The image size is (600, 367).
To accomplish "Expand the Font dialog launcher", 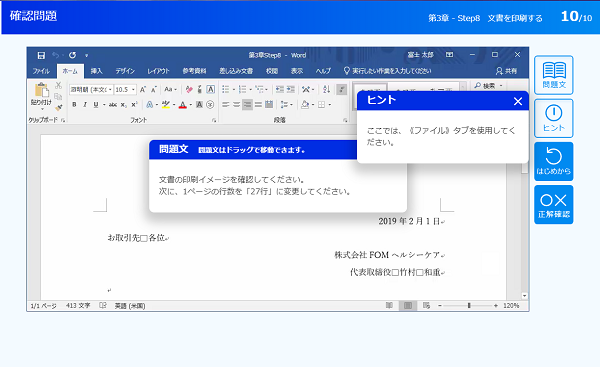I will click(214, 120).
